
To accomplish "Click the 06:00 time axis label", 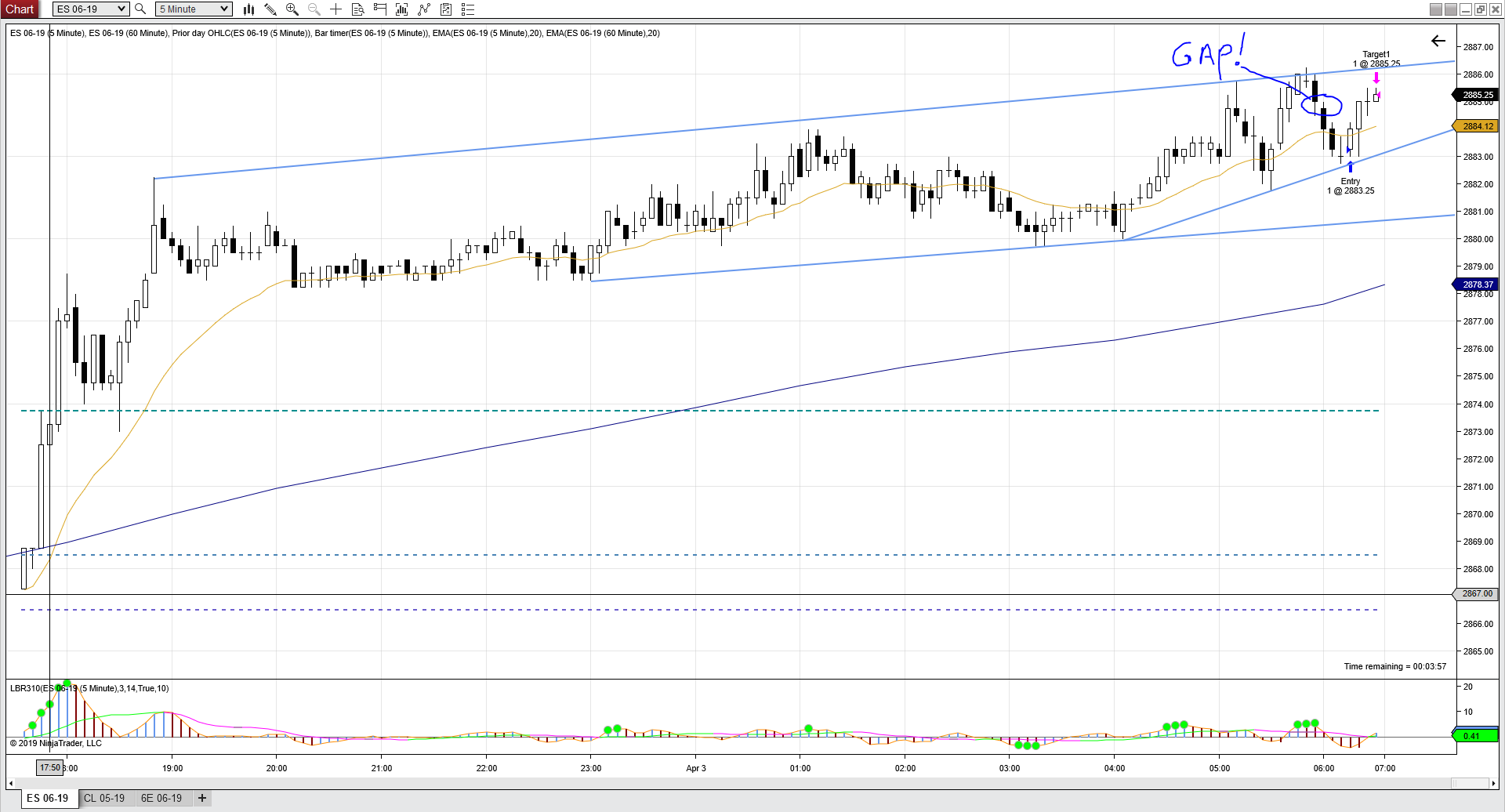I will [x=1324, y=768].
